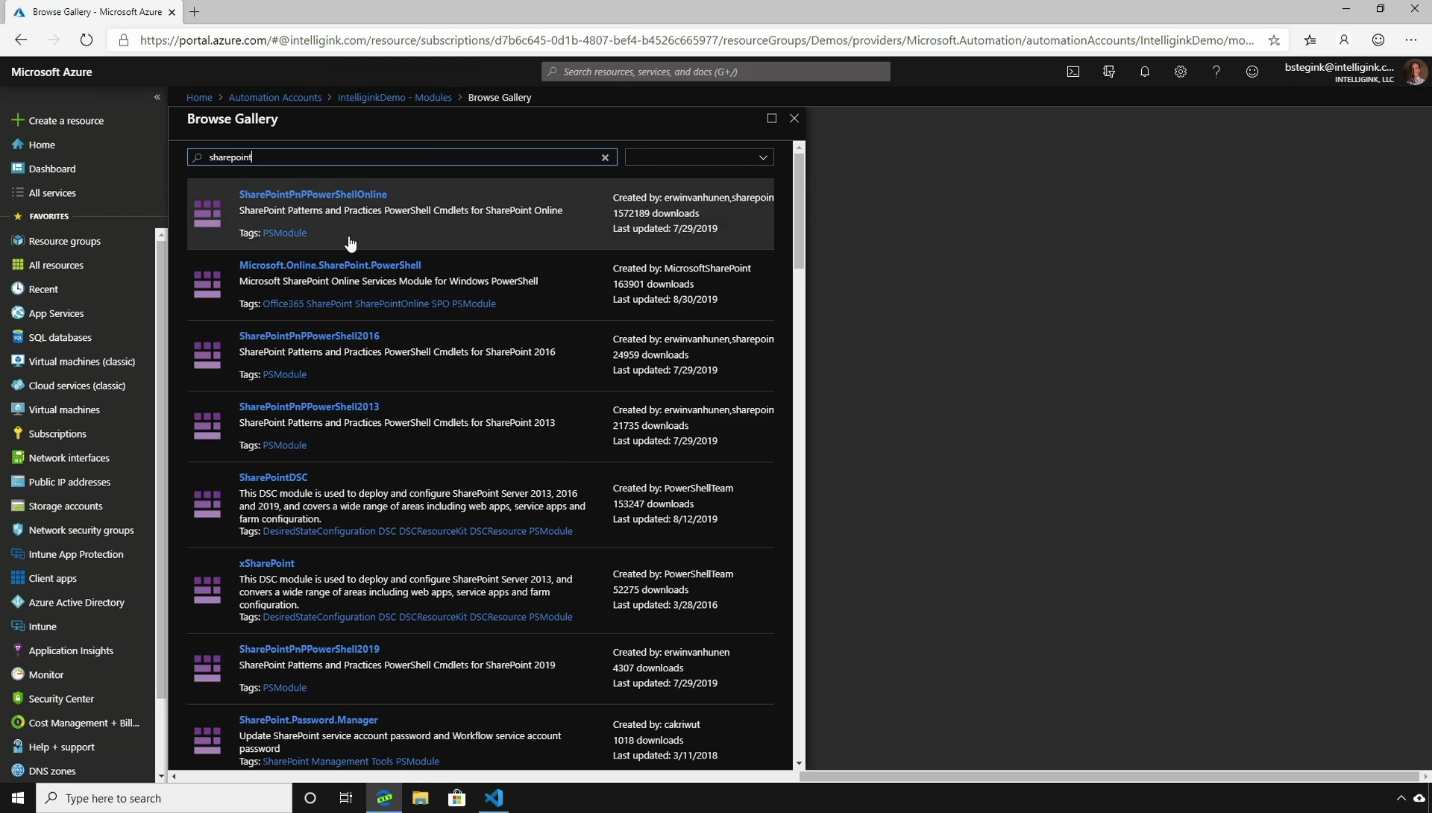Click the Management tag
This screenshot has width=1432, height=813.
tap(340, 762)
